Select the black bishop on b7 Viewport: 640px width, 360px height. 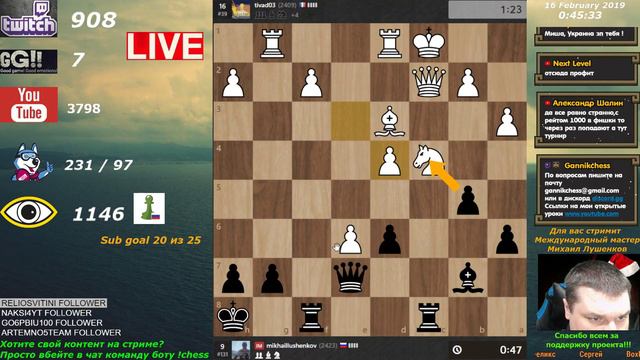(x=468, y=278)
